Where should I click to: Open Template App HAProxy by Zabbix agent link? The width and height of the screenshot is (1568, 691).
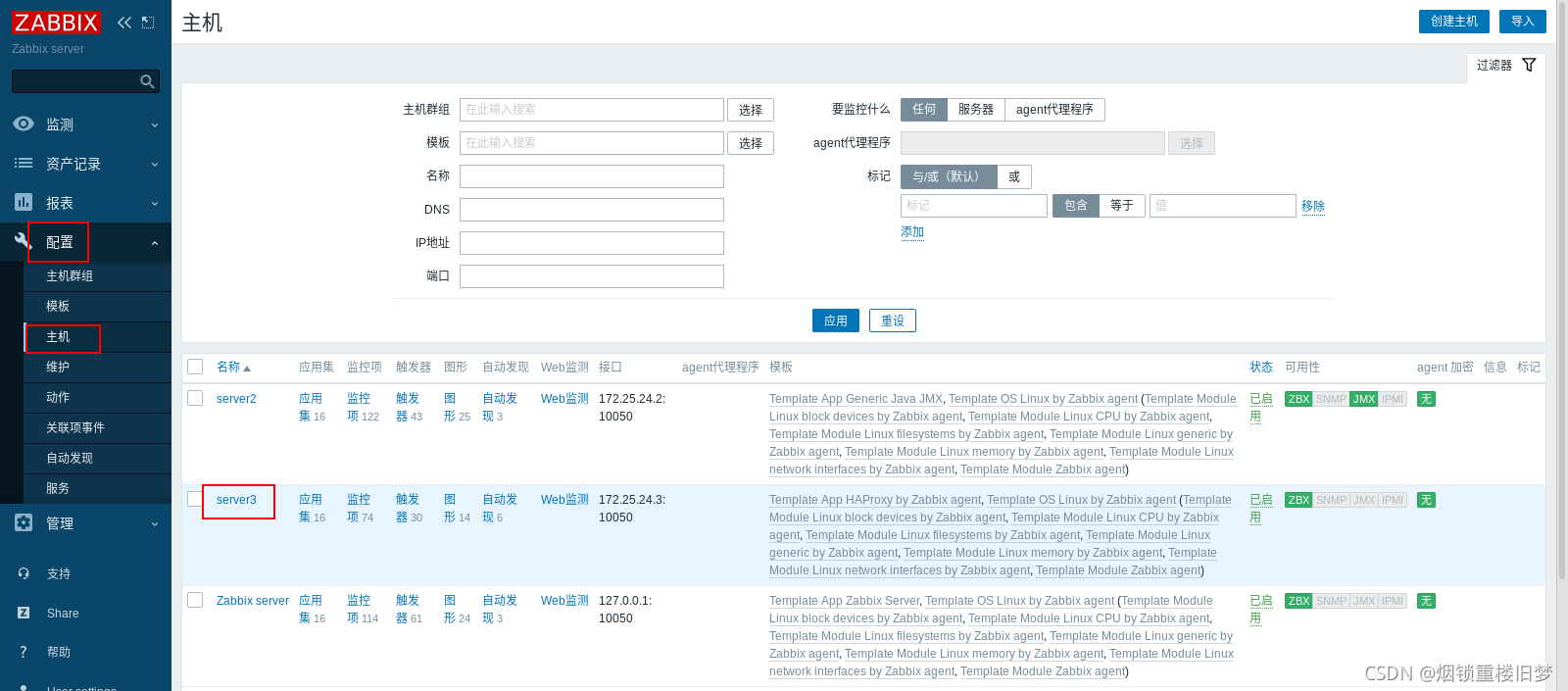coord(875,500)
